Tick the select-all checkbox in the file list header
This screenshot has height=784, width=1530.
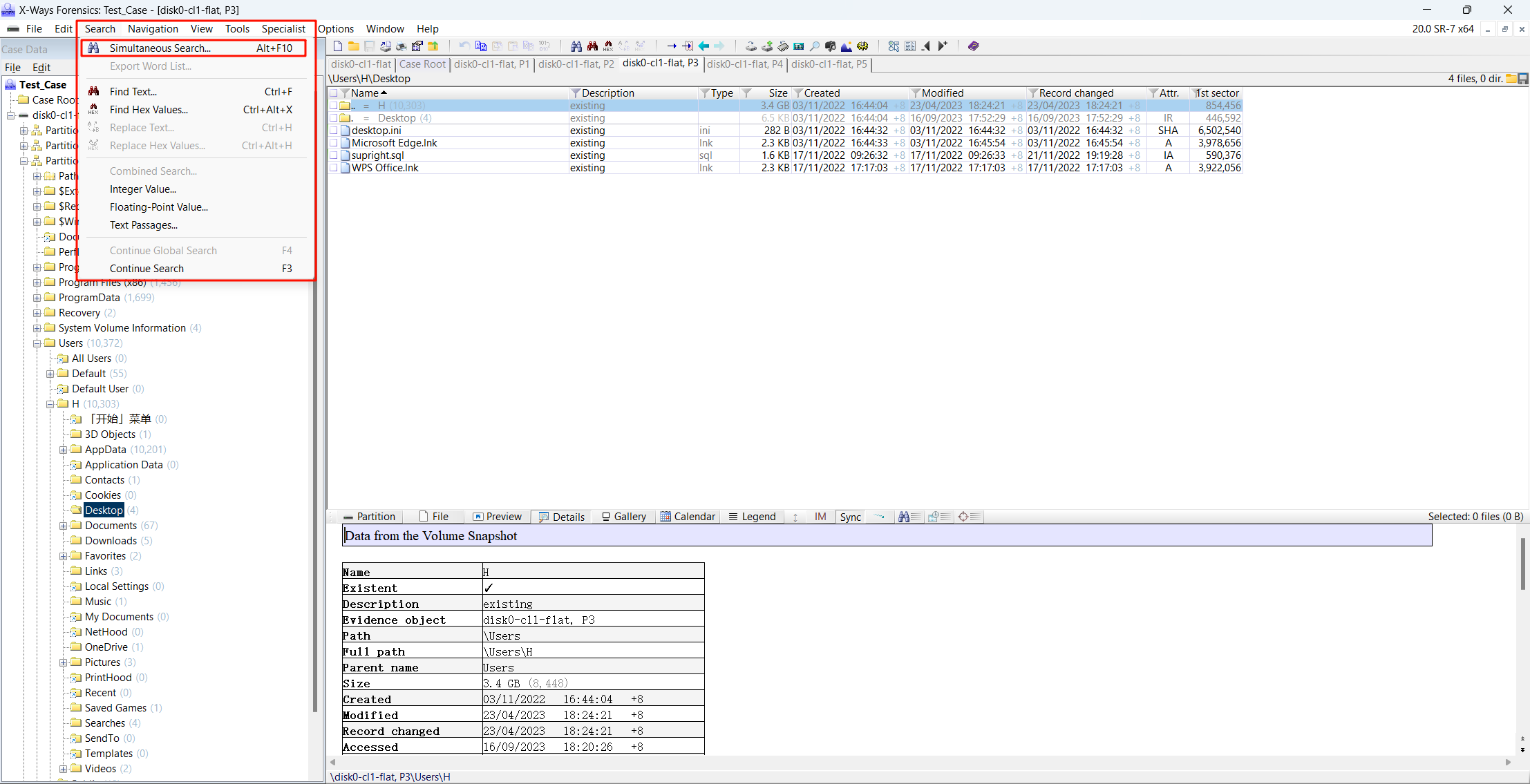(334, 93)
